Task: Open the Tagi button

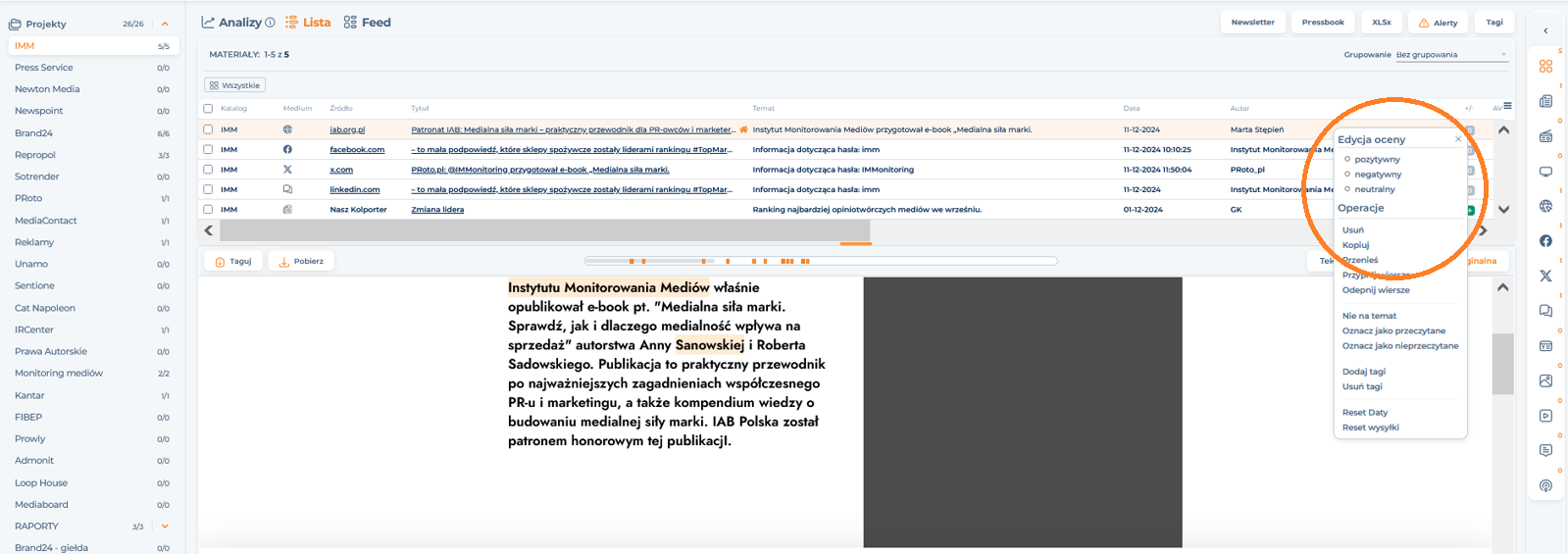Action: coord(1494,22)
